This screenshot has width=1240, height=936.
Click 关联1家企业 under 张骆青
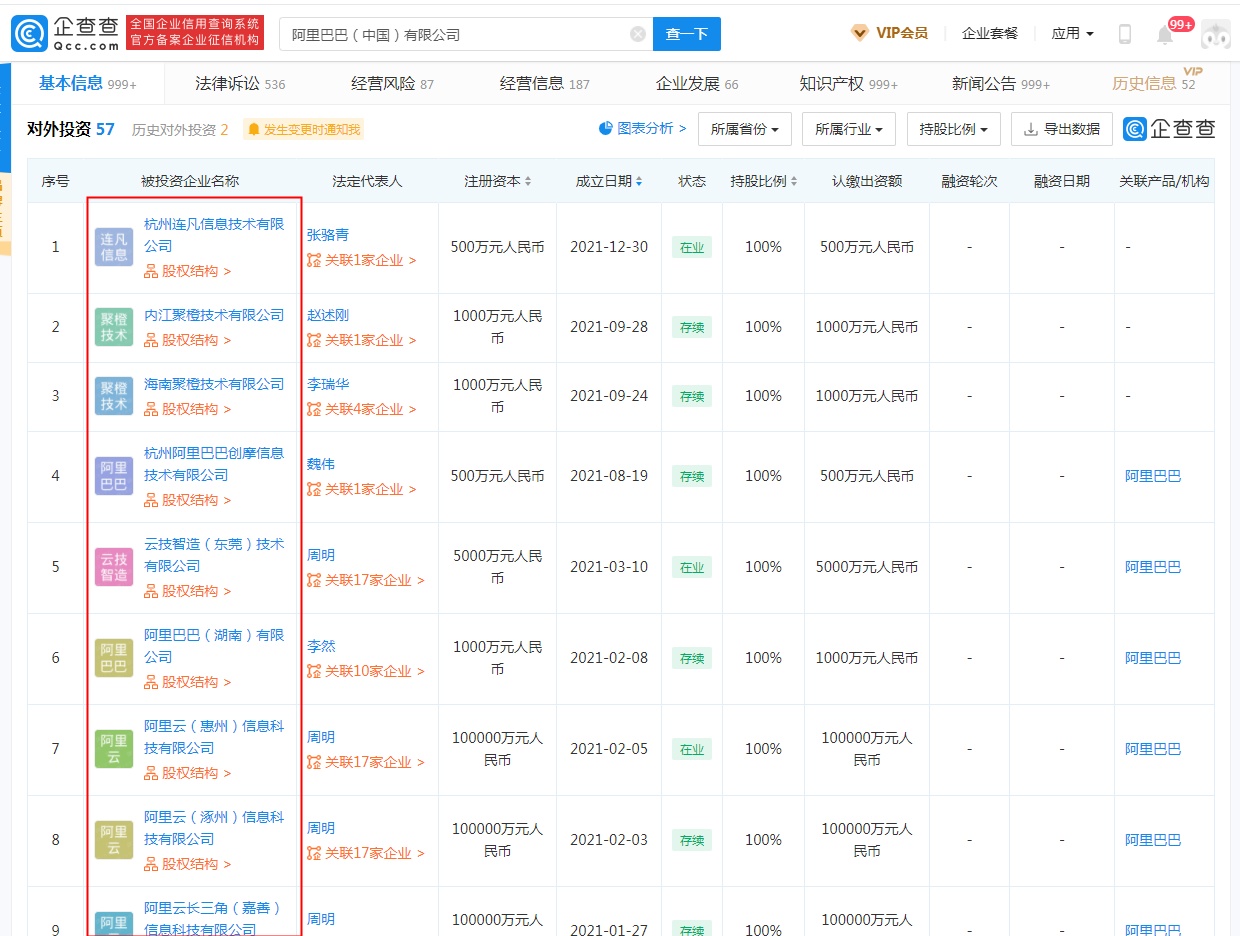[361, 260]
